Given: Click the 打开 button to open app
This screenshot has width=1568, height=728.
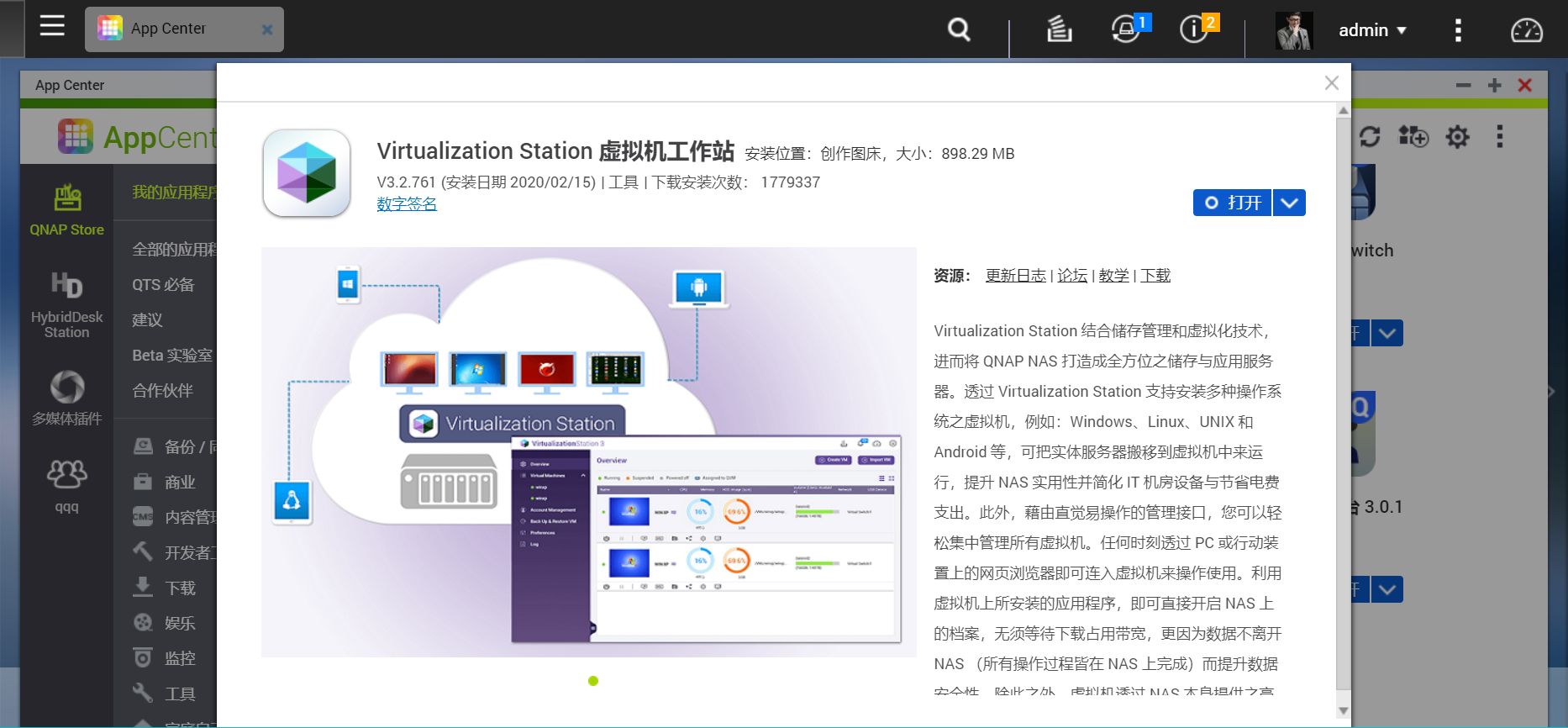Looking at the screenshot, I should [x=1233, y=203].
